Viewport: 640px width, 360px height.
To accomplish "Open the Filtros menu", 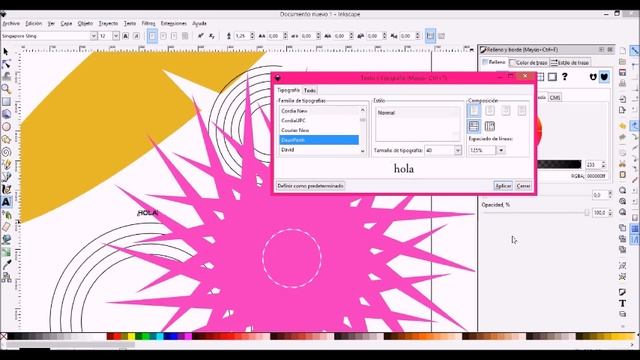I will pos(149,23).
